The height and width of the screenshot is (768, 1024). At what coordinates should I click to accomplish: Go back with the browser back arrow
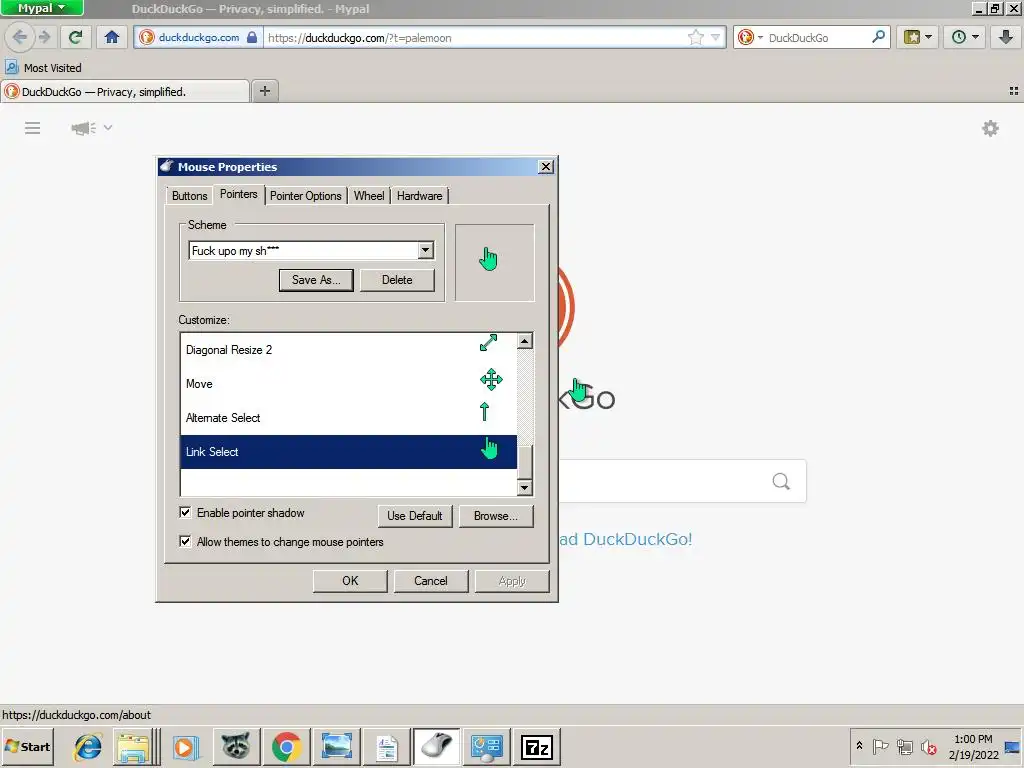(x=20, y=37)
